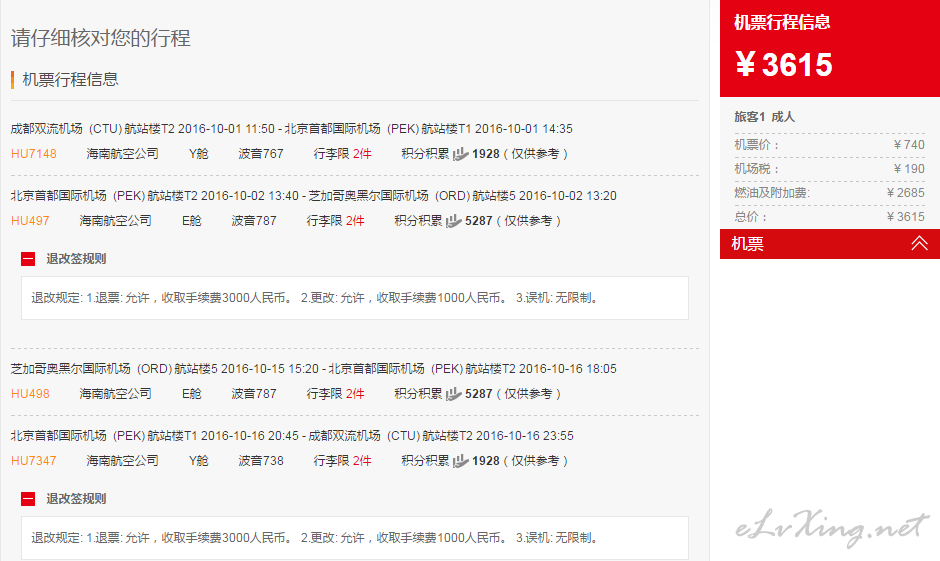Click the 燃油及附加费 ¥ 2685 value
The height and width of the screenshot is (561, 940).
tap(906, 193)
